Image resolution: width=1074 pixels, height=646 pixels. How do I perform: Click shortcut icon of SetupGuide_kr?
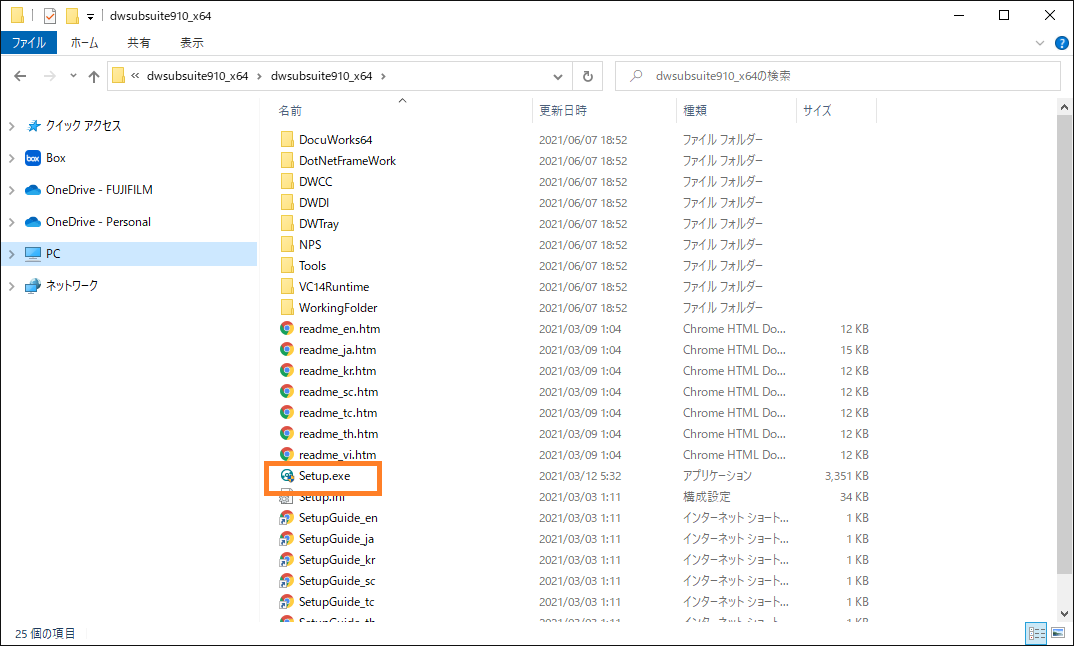point(287,560)
